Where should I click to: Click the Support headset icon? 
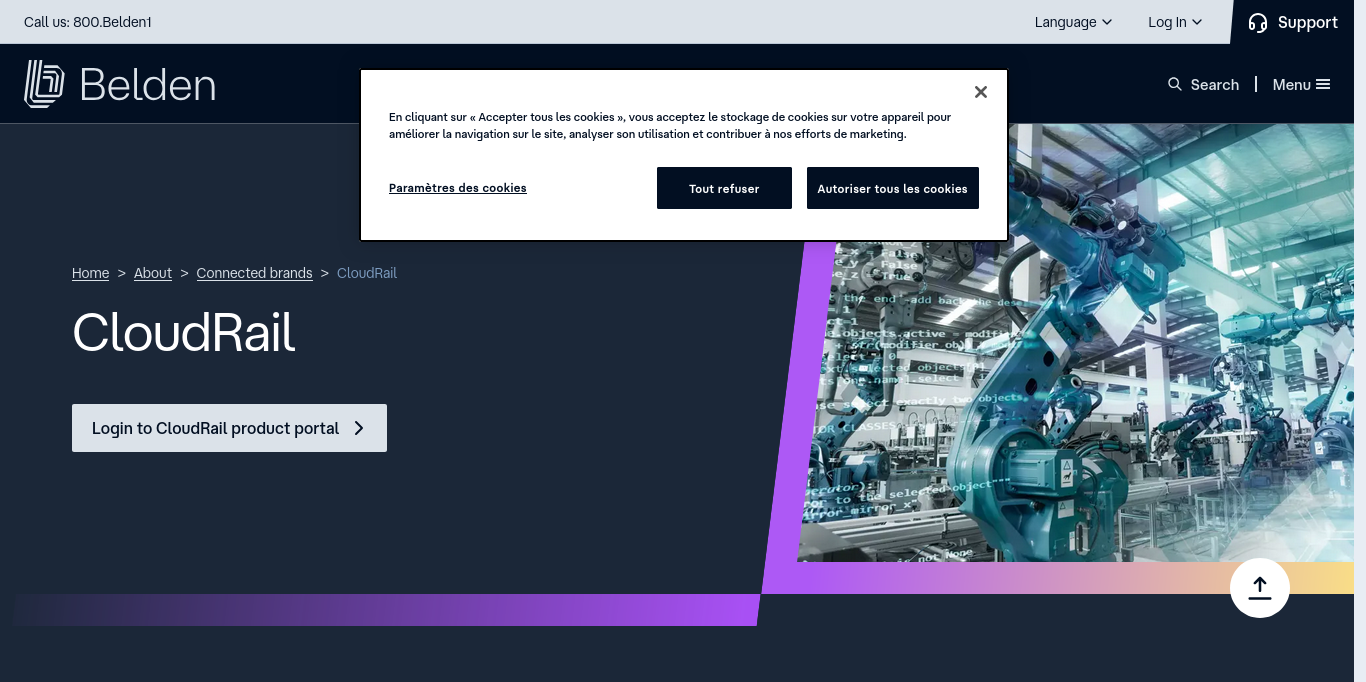pyautogui.click(x=1258, y=23)
